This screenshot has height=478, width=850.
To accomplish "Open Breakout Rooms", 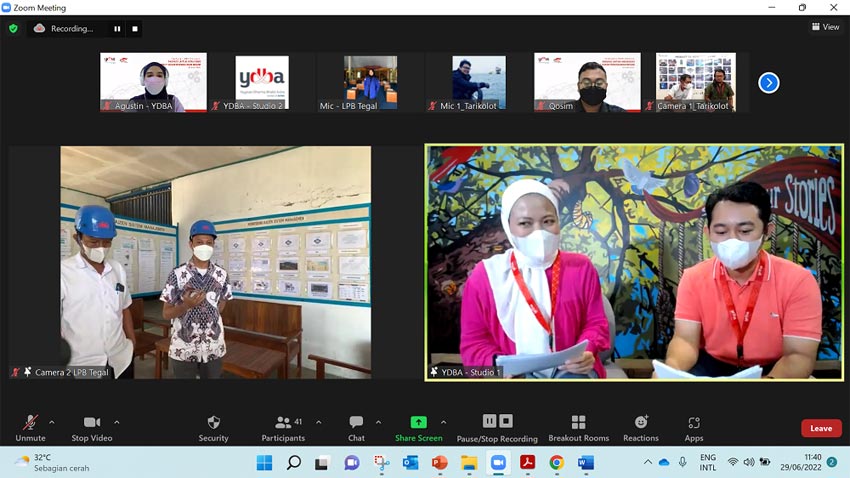I will [578, 429].
